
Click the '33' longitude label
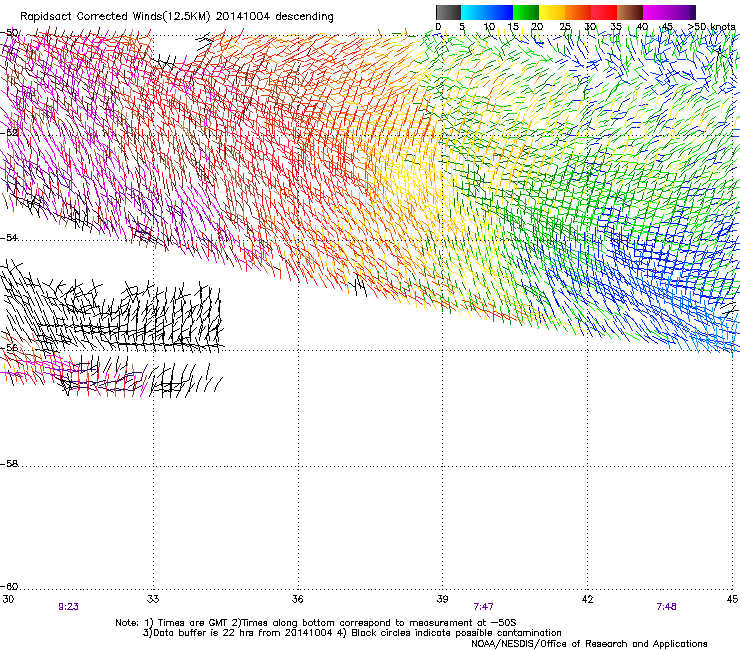(153, 599)
